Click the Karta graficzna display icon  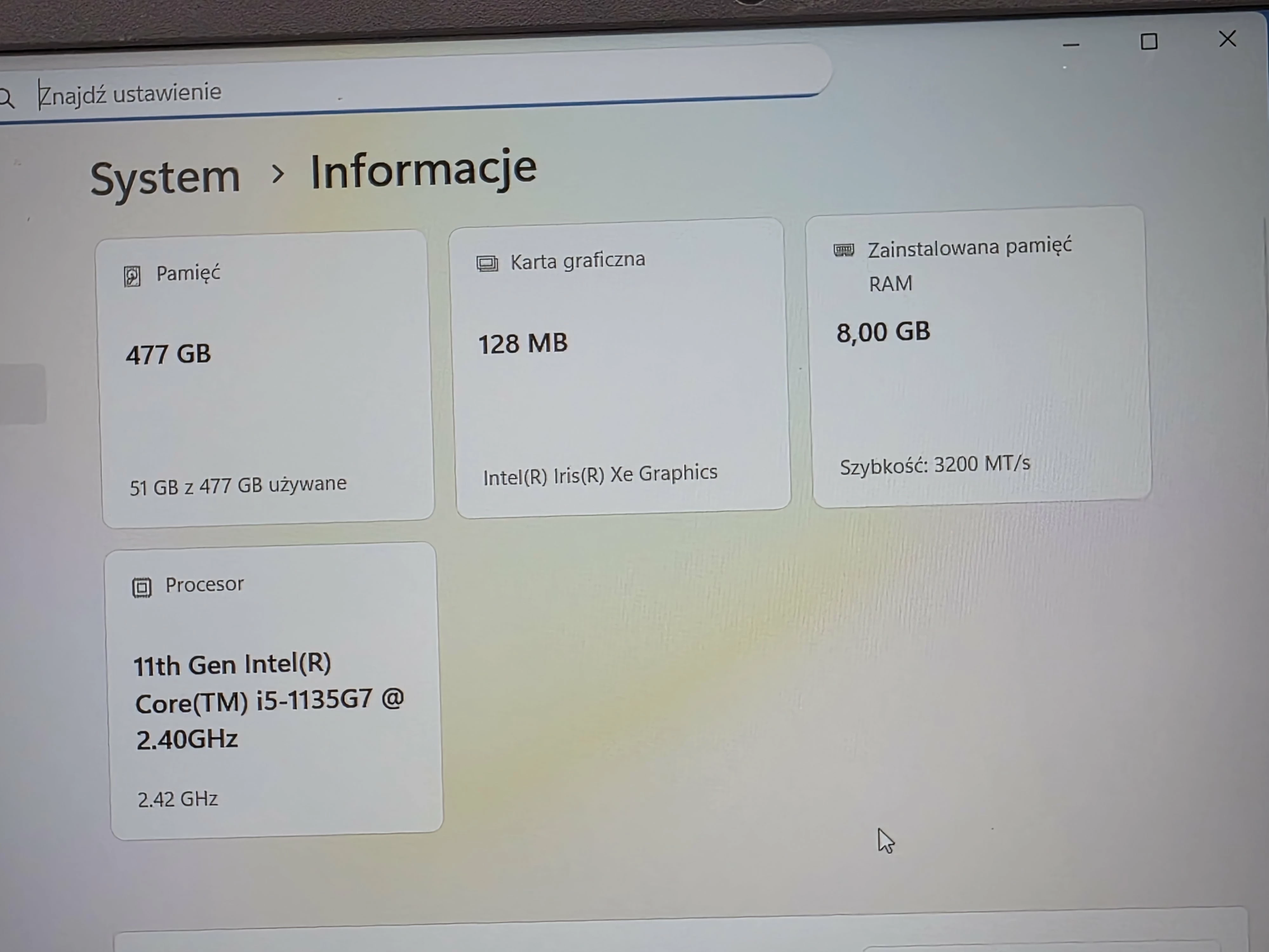tap(487, 263)
